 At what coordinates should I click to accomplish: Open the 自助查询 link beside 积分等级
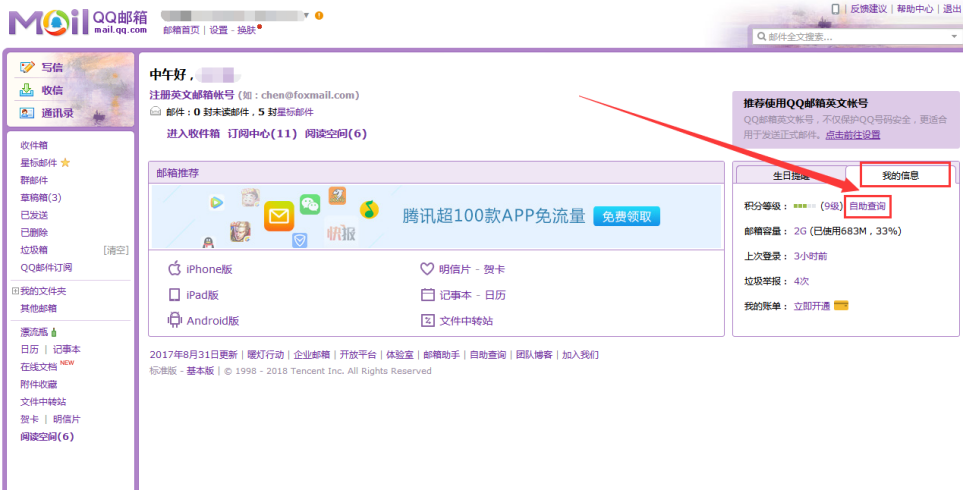pyautogui.click(x=867, y=206)
